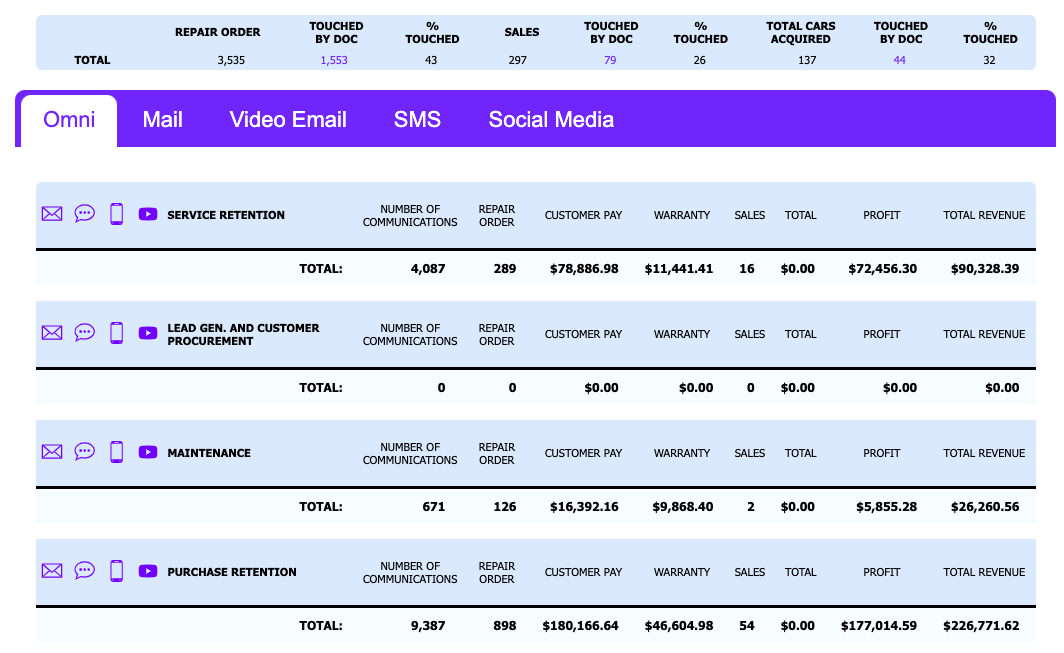Click the phone icon in Maintenance row
Viewport: 1064px width, 653px height.
coord(117,451)
